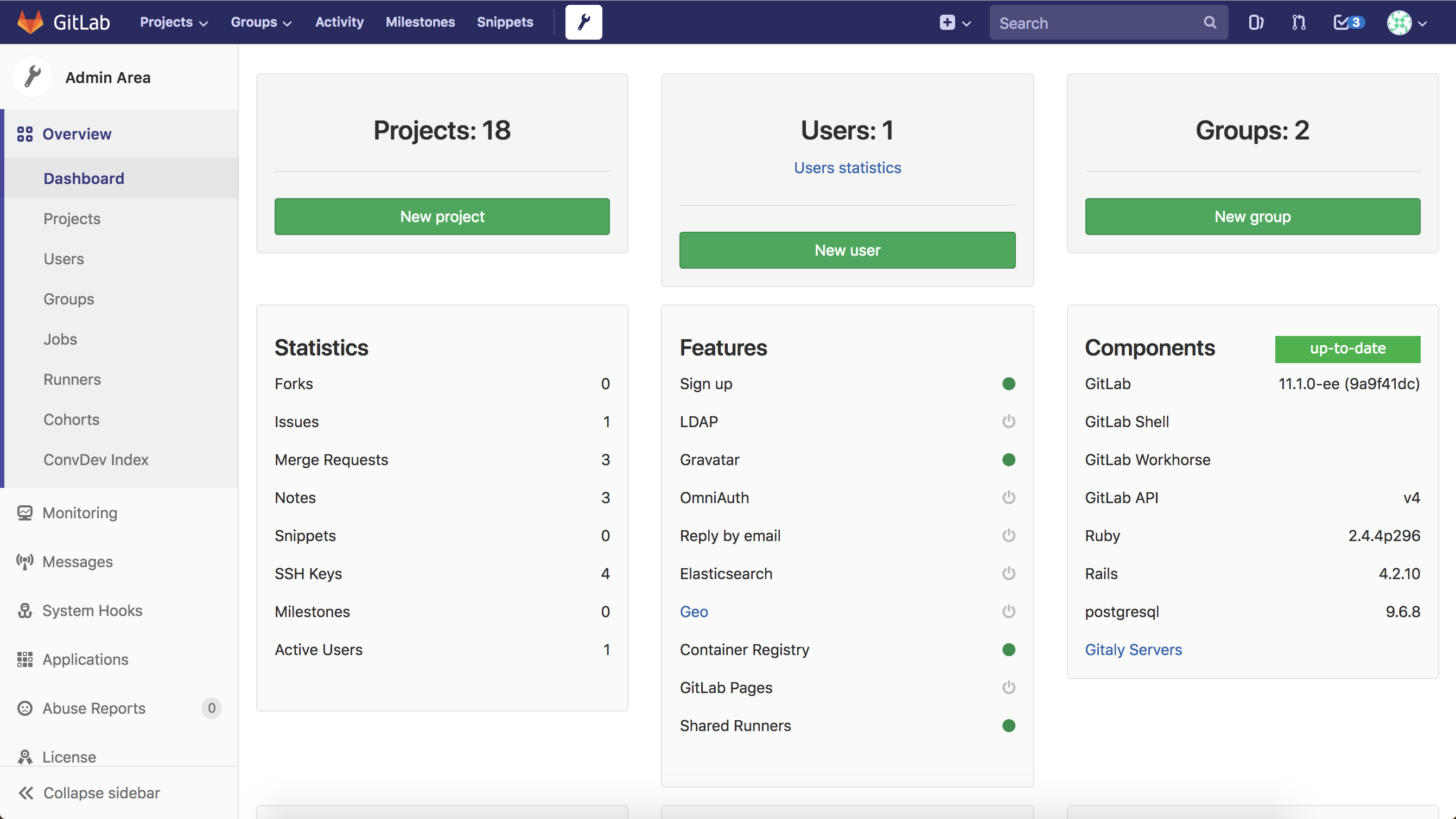1456x819 pixels.
Task: Click the GitLab version 11.1.0-ee text
Action: click(x=1349, y=384)
